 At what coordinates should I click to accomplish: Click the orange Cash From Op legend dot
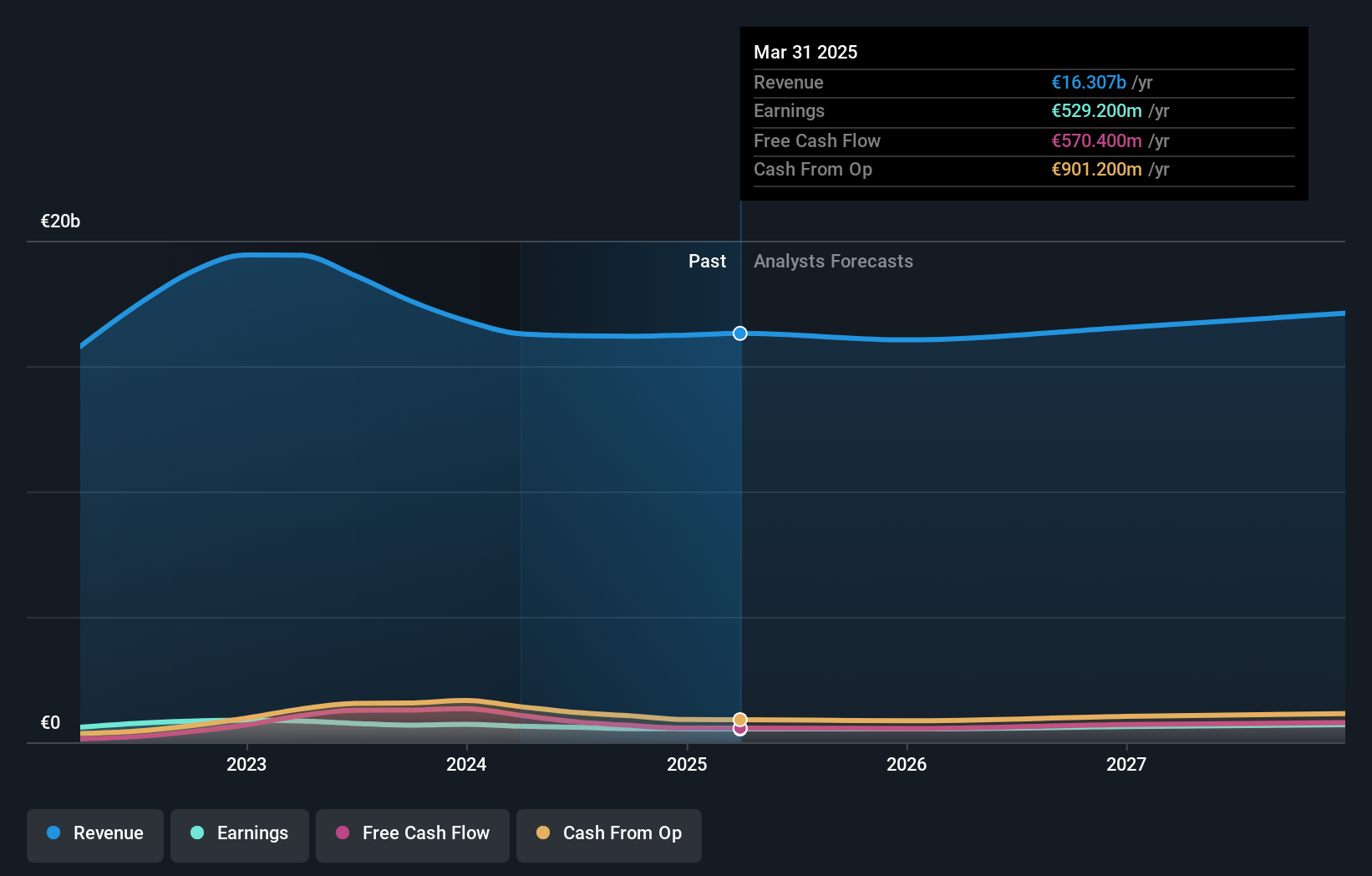tap(544, 833)
